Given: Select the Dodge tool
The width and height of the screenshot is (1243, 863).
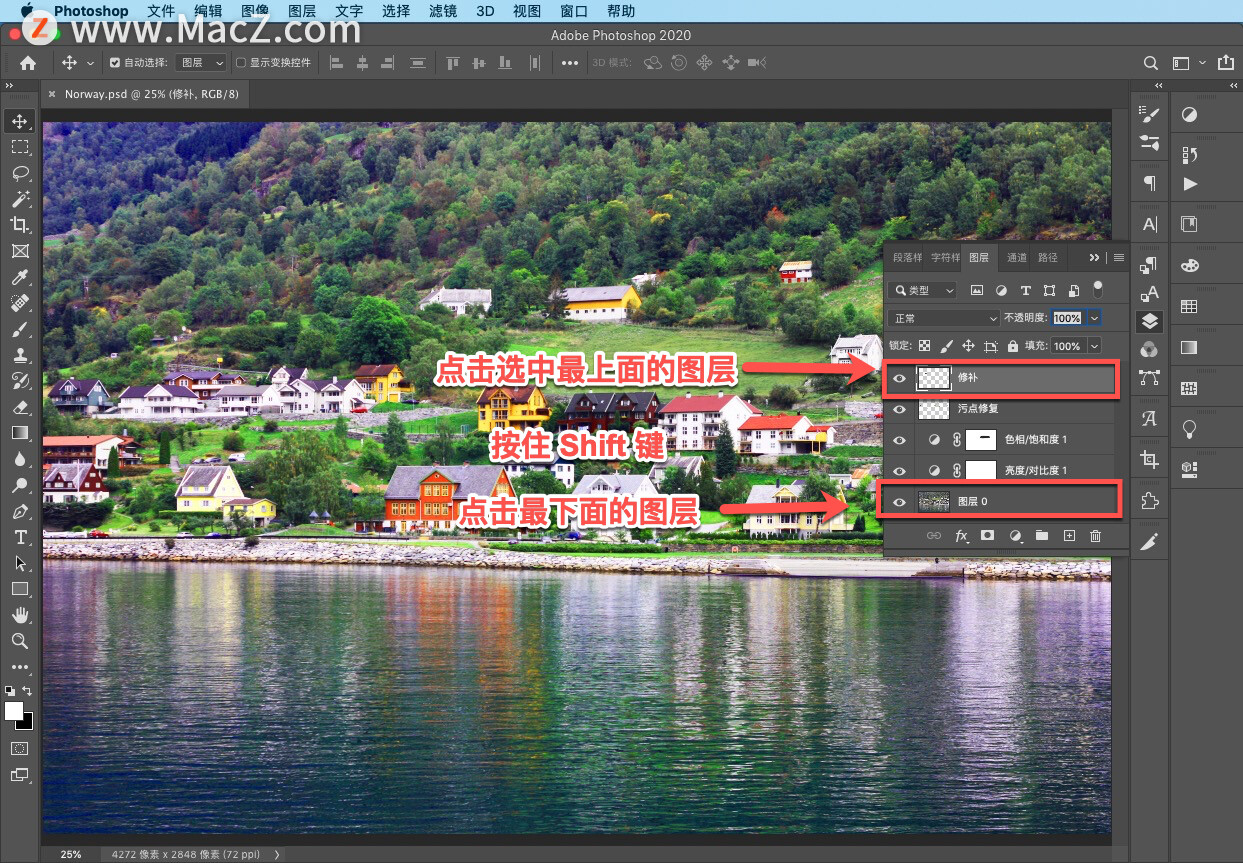Looking at the screenshot, I should (20, 485).
